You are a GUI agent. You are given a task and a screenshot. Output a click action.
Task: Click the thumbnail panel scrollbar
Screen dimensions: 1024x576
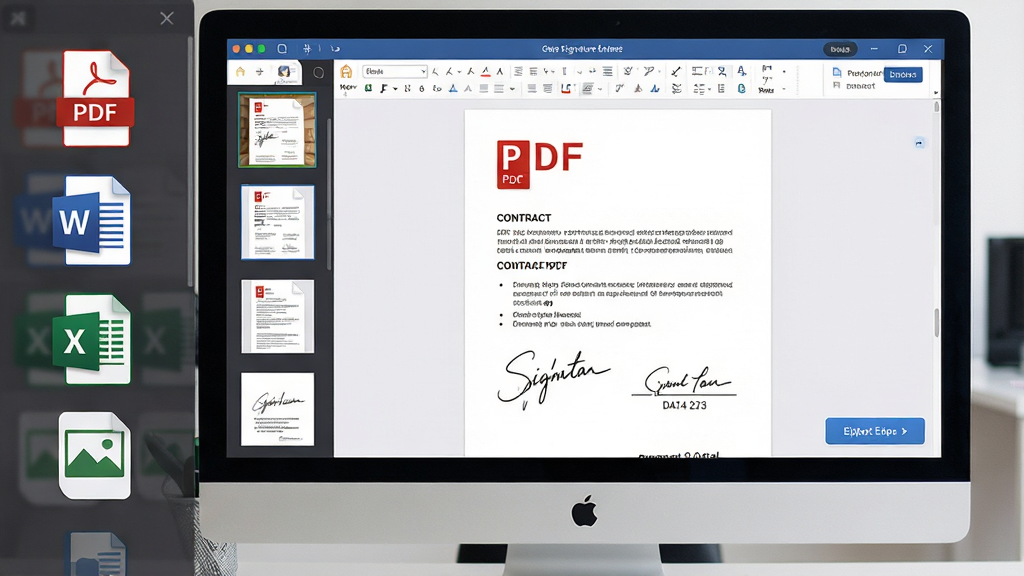(328, 195)
